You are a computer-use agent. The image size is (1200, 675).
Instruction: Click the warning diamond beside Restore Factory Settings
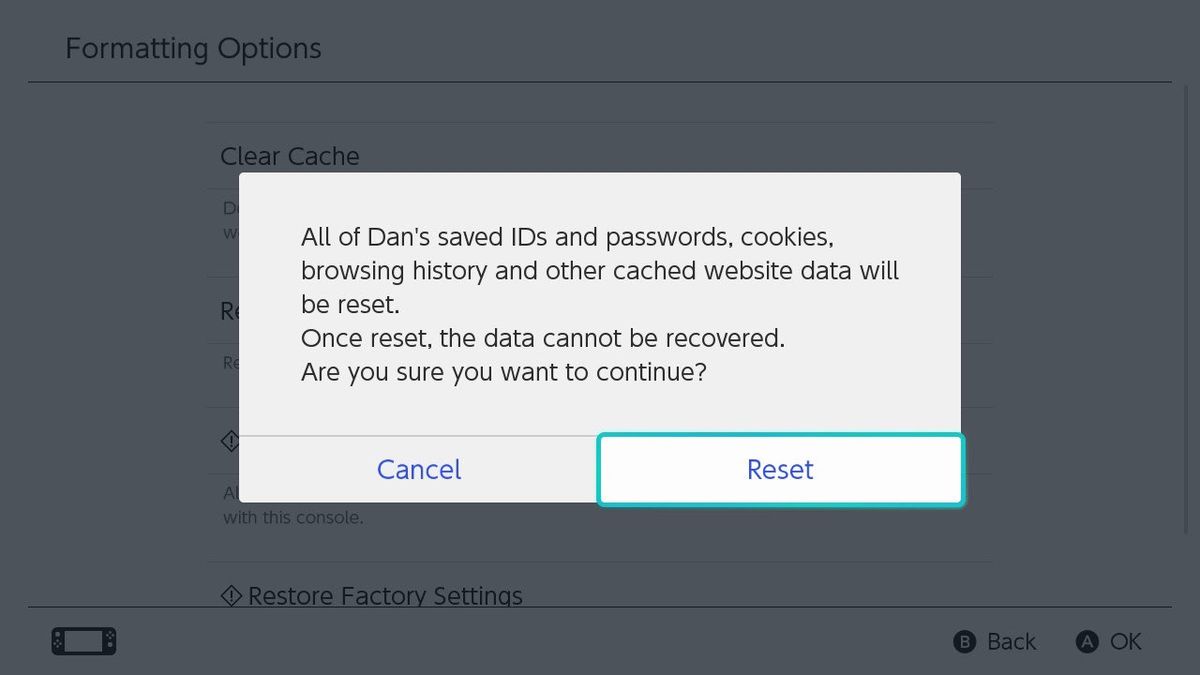pos(231,595)
